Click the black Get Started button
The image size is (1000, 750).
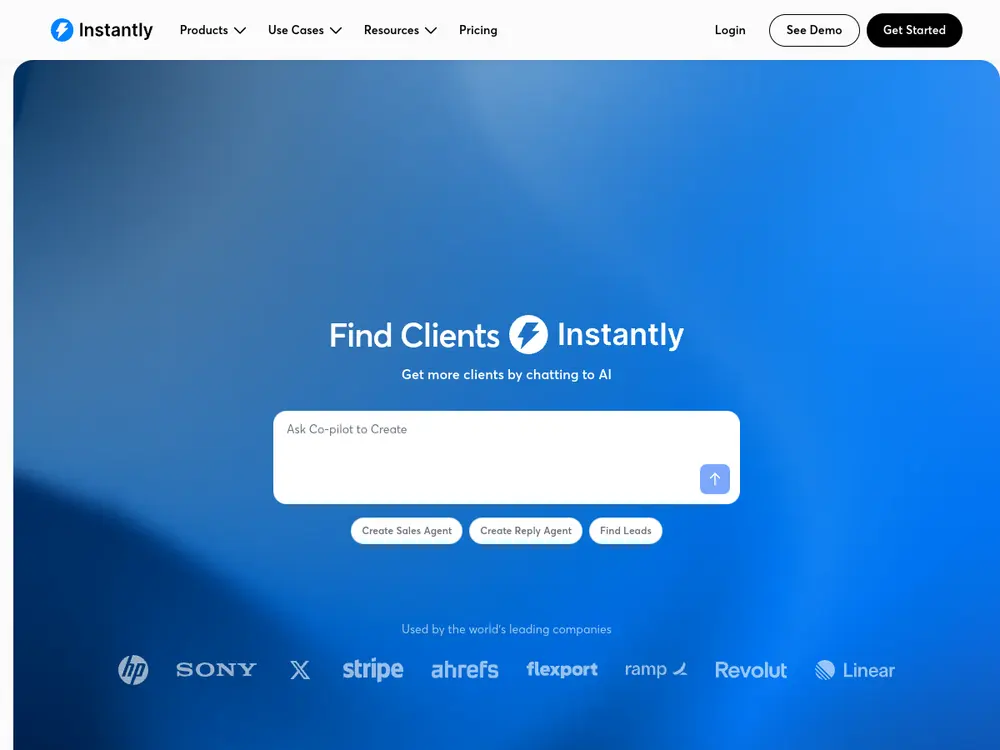[914, 30]
